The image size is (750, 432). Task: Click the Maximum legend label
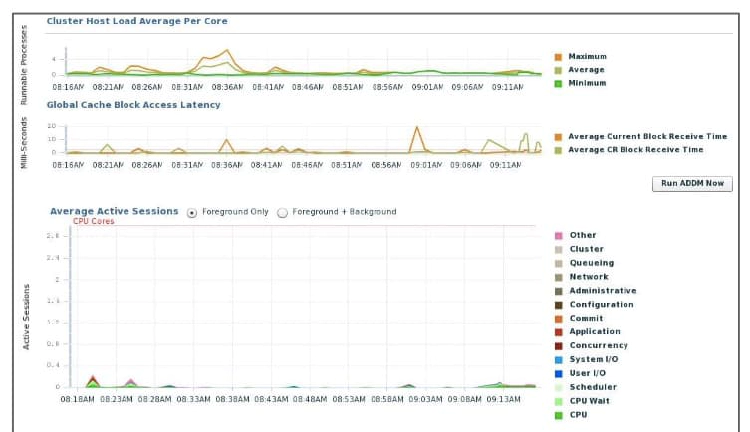coord(587,56)
